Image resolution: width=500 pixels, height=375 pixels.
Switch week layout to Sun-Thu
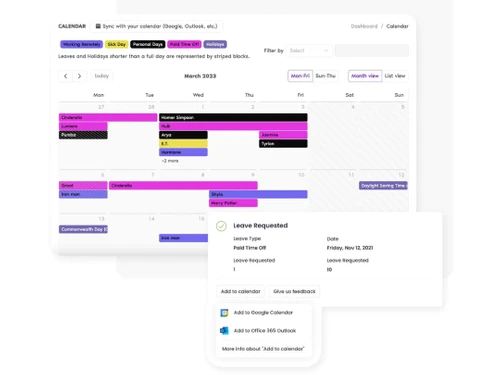pyautogui.click(x=325, y=76)
